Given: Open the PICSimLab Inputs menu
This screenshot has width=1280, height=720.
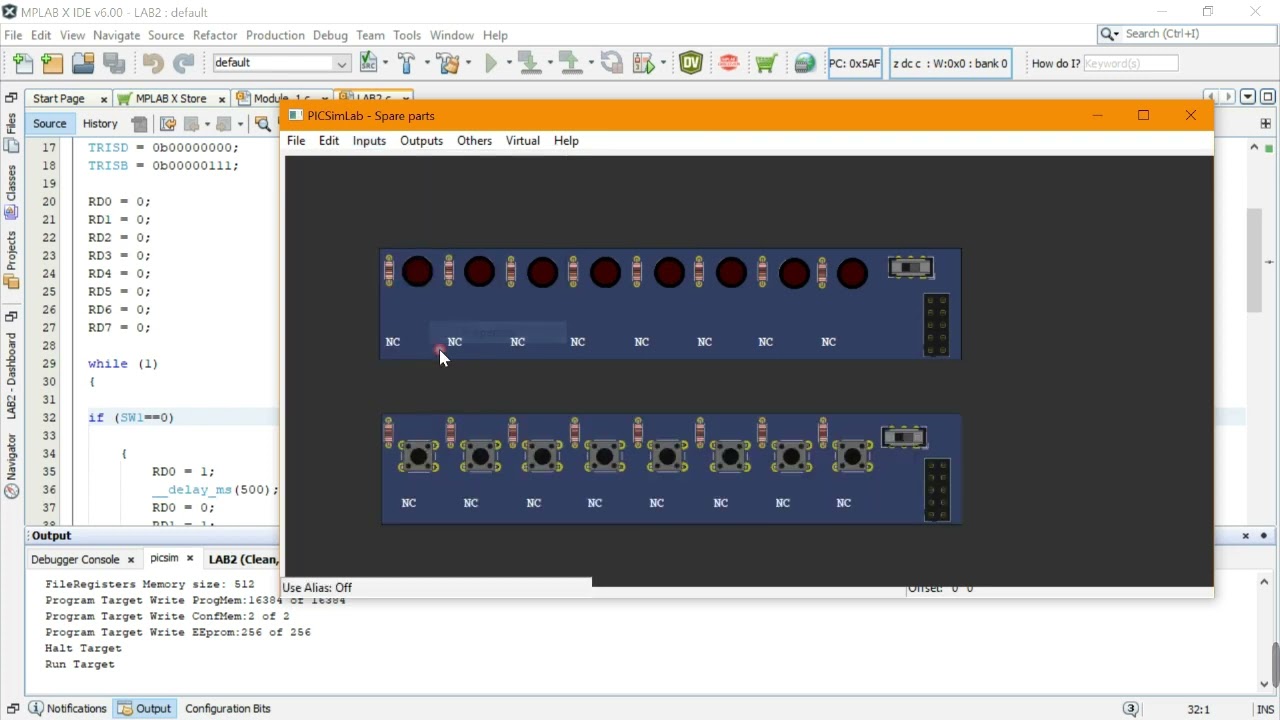Looking at the screenshot, I should 369,141.
